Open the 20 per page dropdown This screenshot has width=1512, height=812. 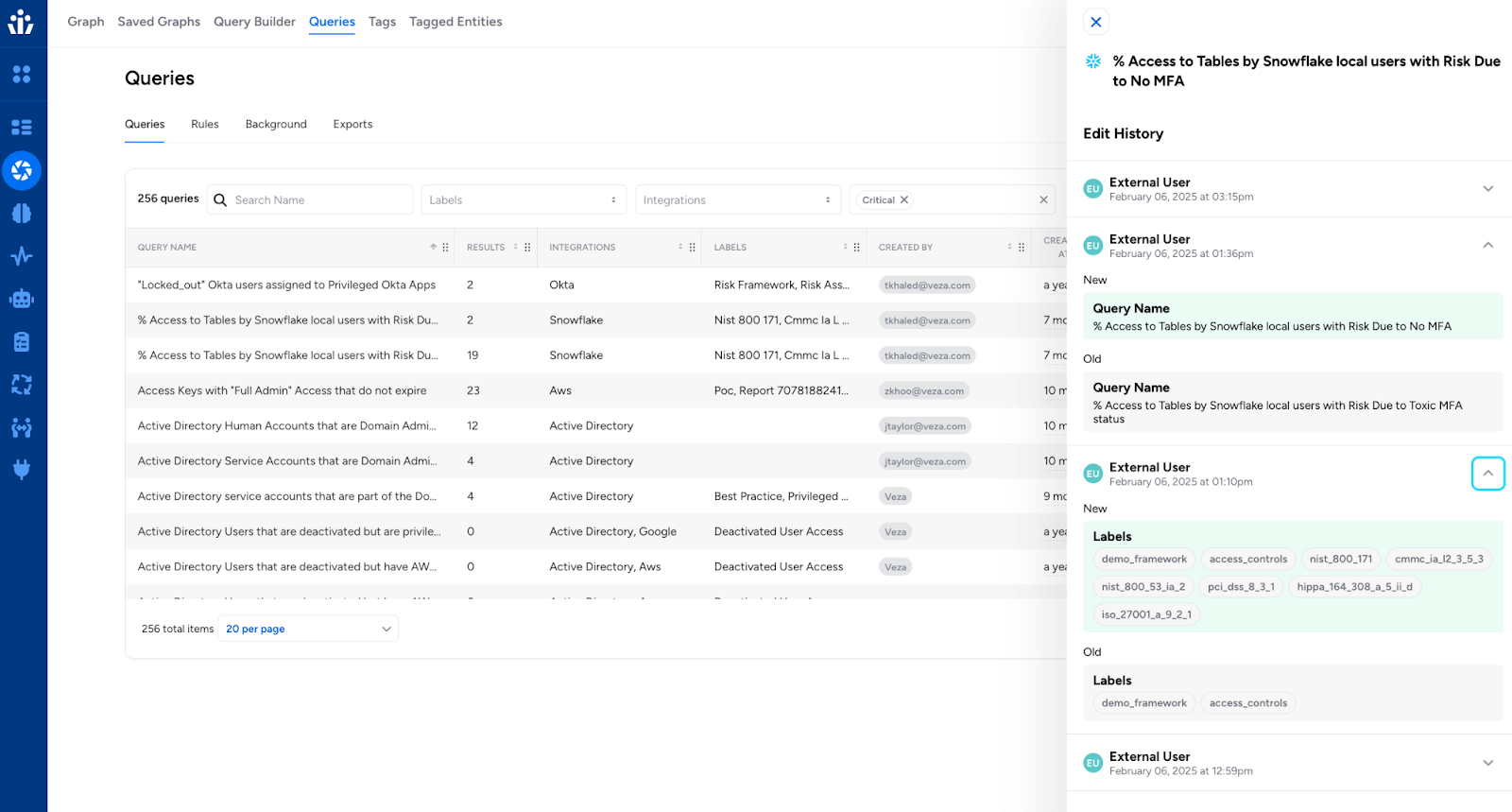click(308, 629)
